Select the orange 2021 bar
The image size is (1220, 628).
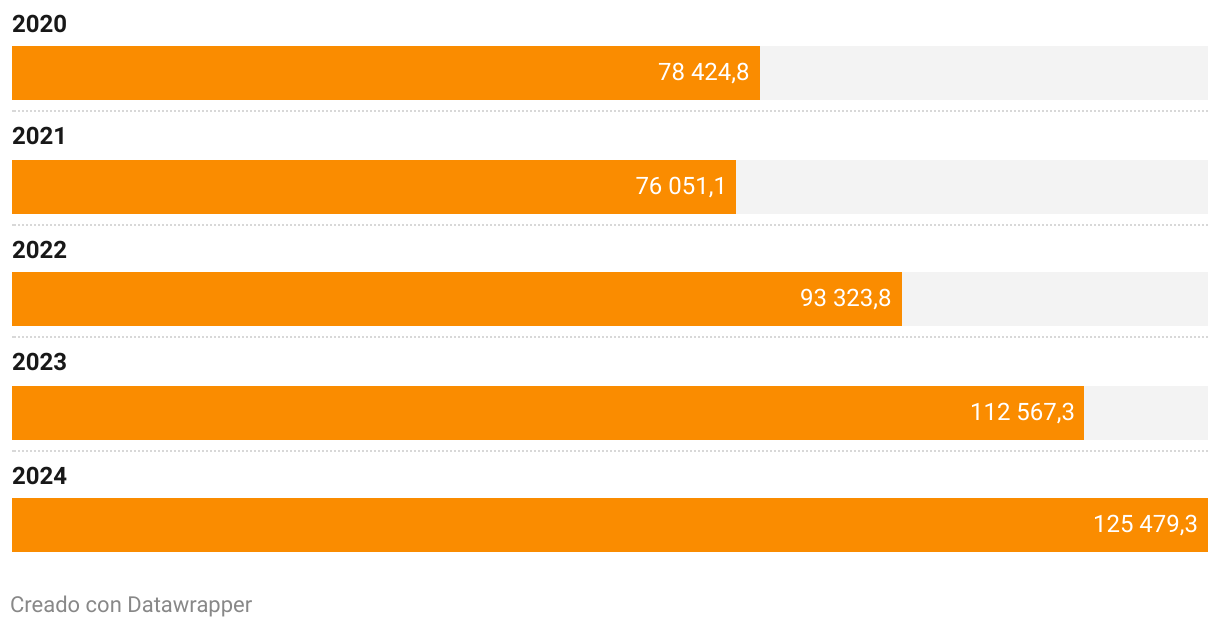click(374, 187)
